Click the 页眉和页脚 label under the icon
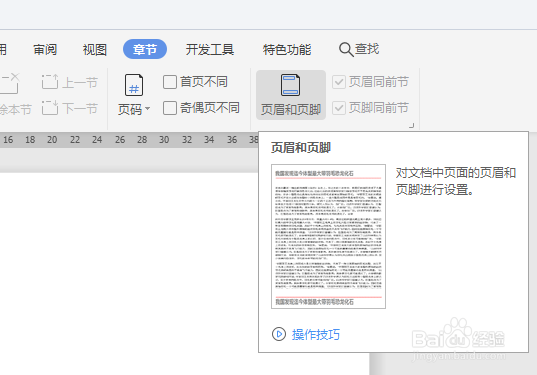The width and height of the screenshot is (537, 375). [291, 110]
